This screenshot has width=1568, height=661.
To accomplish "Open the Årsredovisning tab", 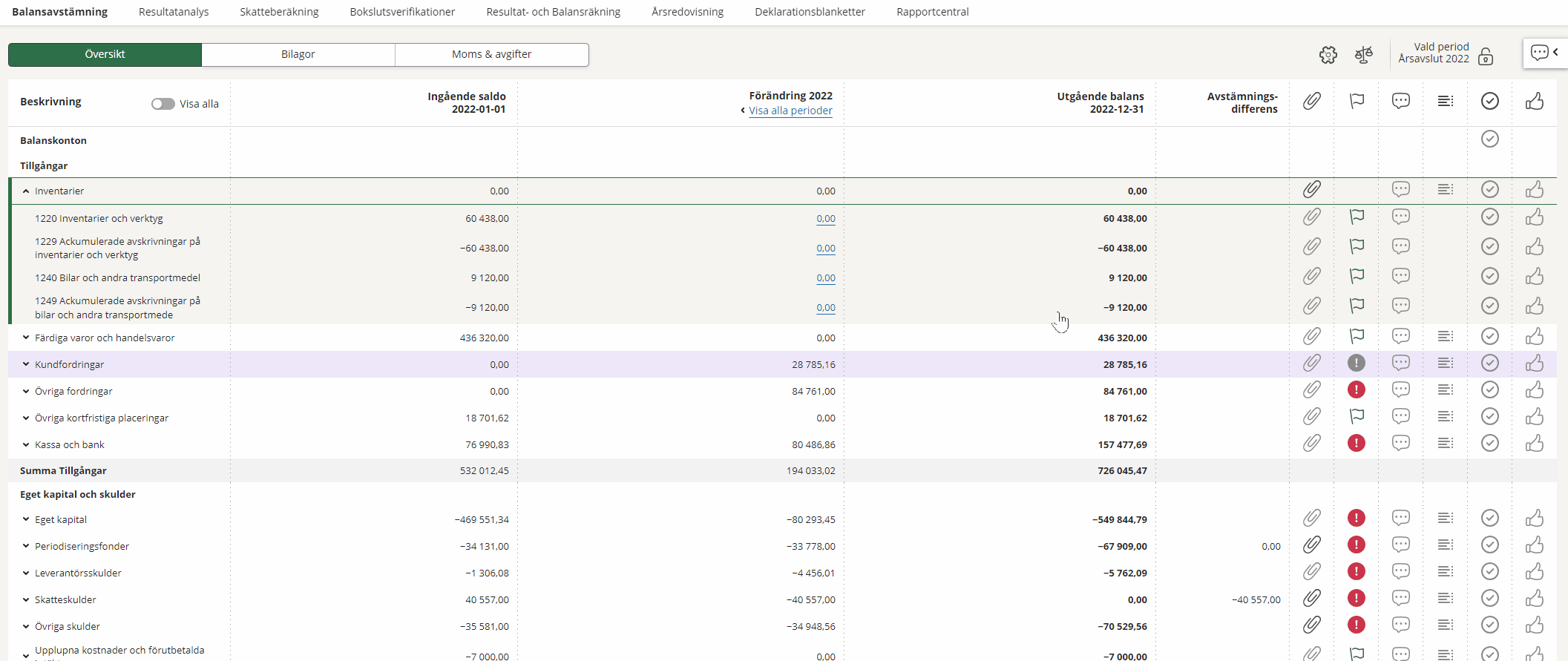I will [687, 12].
